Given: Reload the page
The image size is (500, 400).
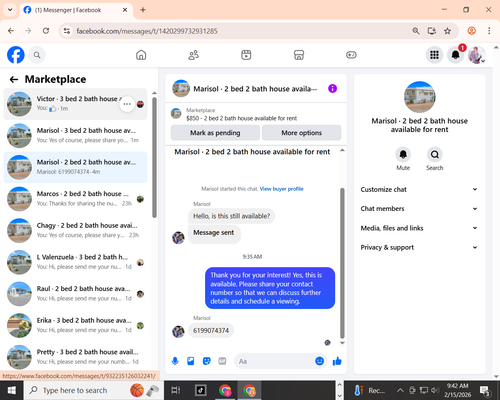Looking at the screenshot, I should (x=46, y=31).
